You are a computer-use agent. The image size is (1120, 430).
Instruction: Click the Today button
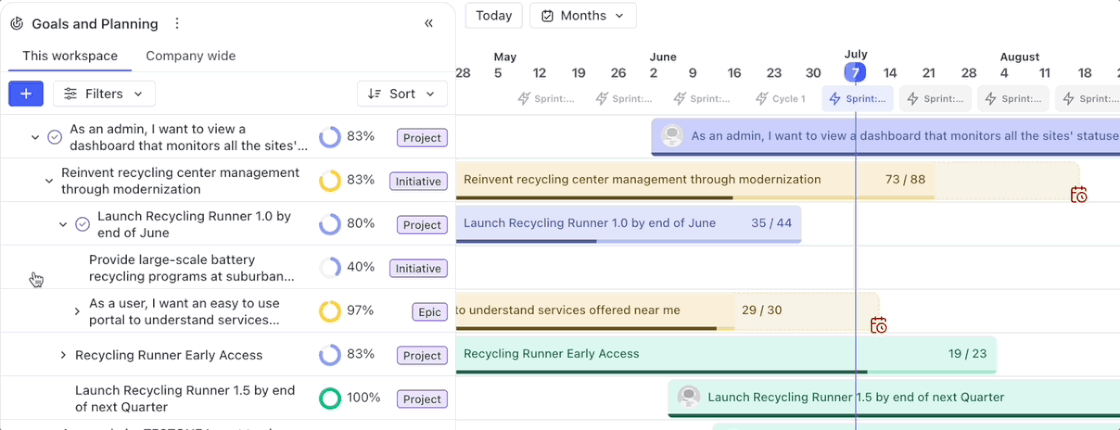click(494, 15)
